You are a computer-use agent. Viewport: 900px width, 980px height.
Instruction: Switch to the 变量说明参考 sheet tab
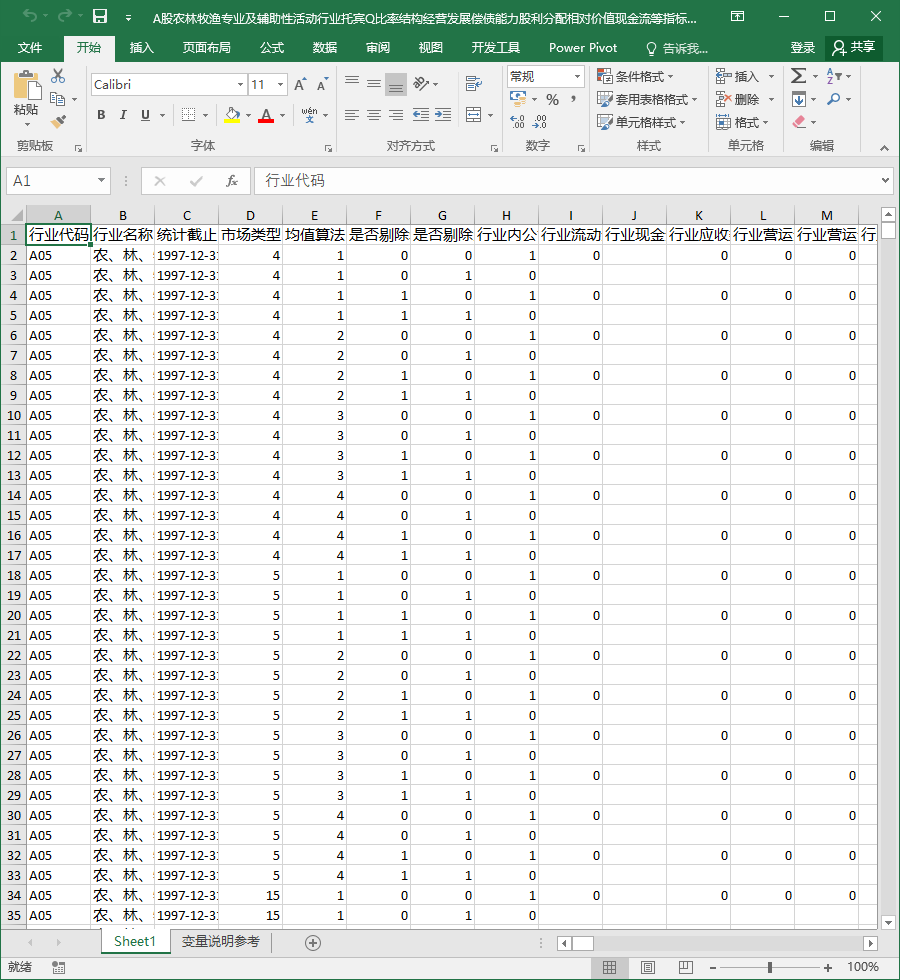[x=221, y=941]
